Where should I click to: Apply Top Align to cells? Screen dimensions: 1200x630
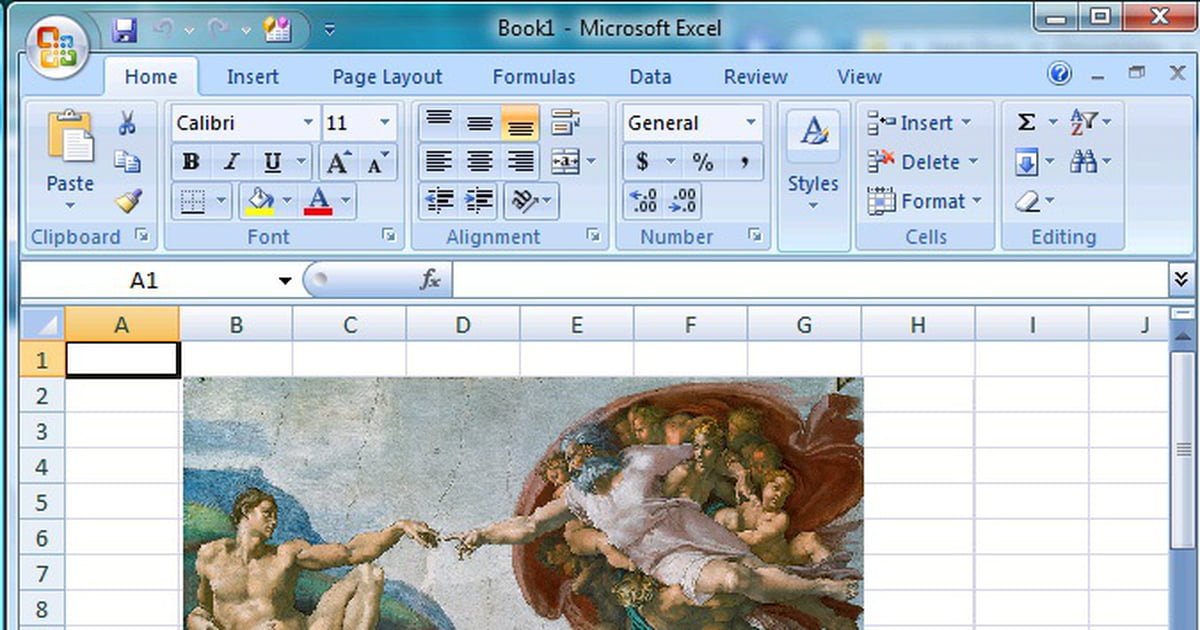pos(439,122)
